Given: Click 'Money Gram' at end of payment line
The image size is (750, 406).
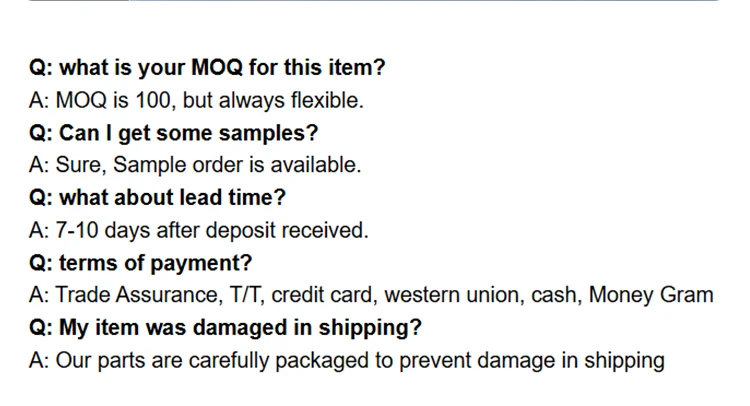Looking at the screenshot, I should pyautogui.click(x=651, y=295).
